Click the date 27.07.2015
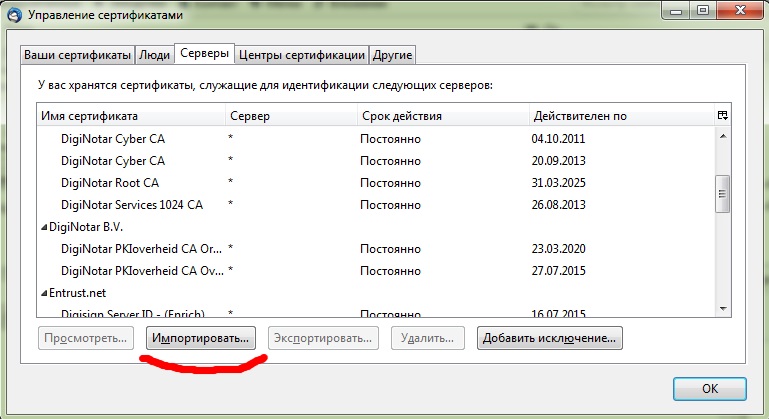Viewport: 769px width, 419px height. 559,271
